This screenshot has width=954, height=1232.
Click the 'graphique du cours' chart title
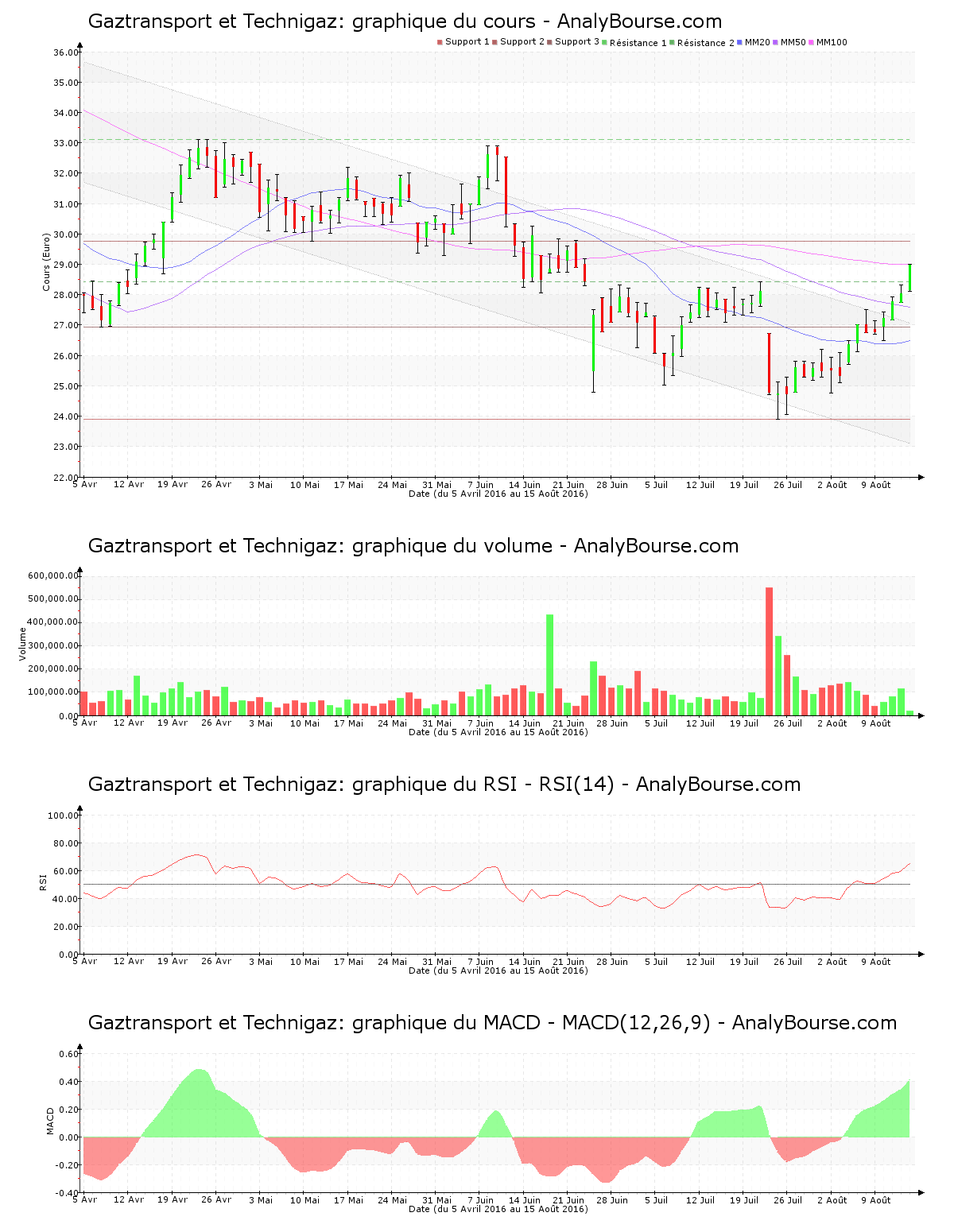click(x=405, y=21)
